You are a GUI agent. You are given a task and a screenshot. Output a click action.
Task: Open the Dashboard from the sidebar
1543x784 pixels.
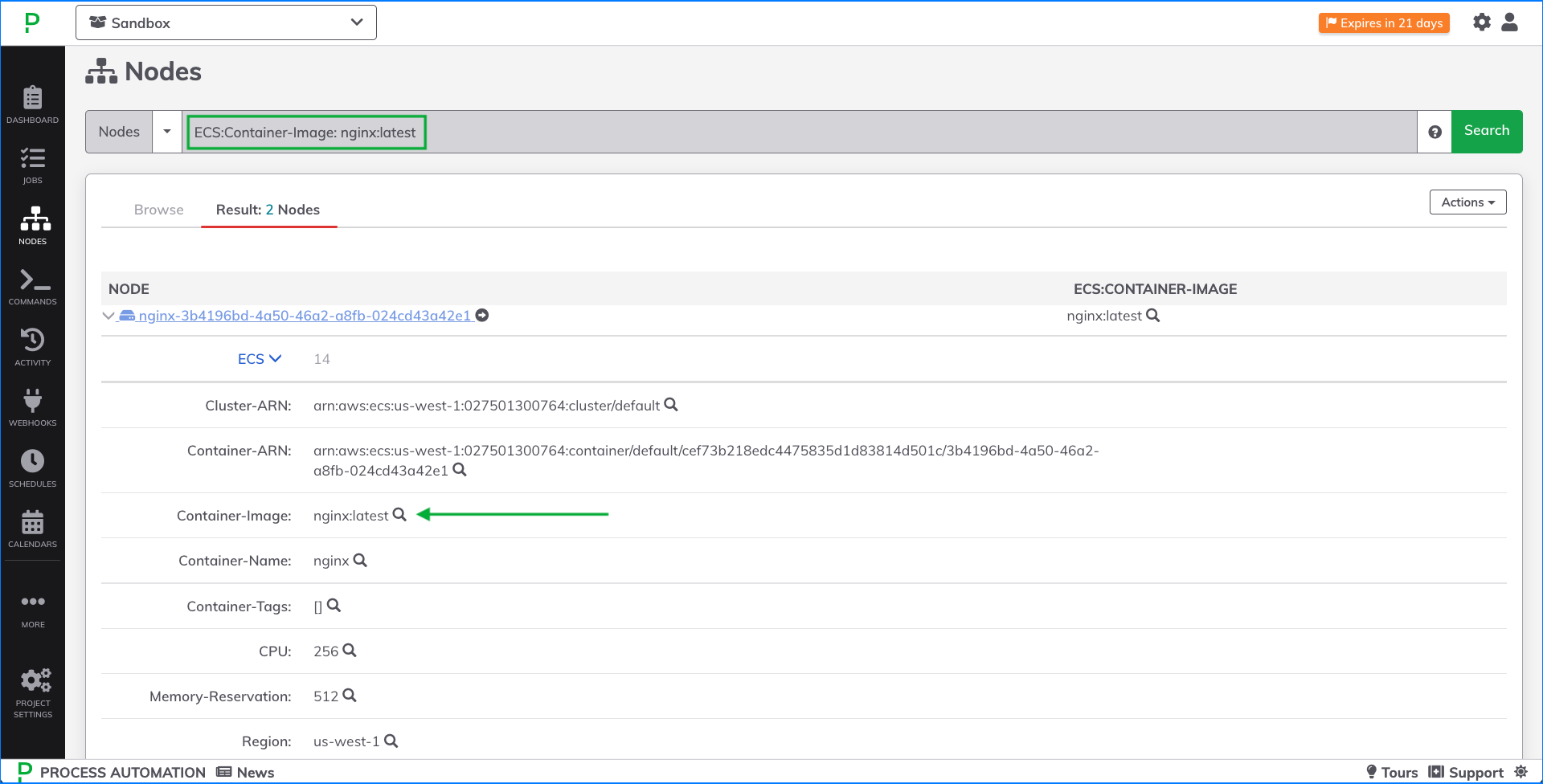tap(32, 105)
